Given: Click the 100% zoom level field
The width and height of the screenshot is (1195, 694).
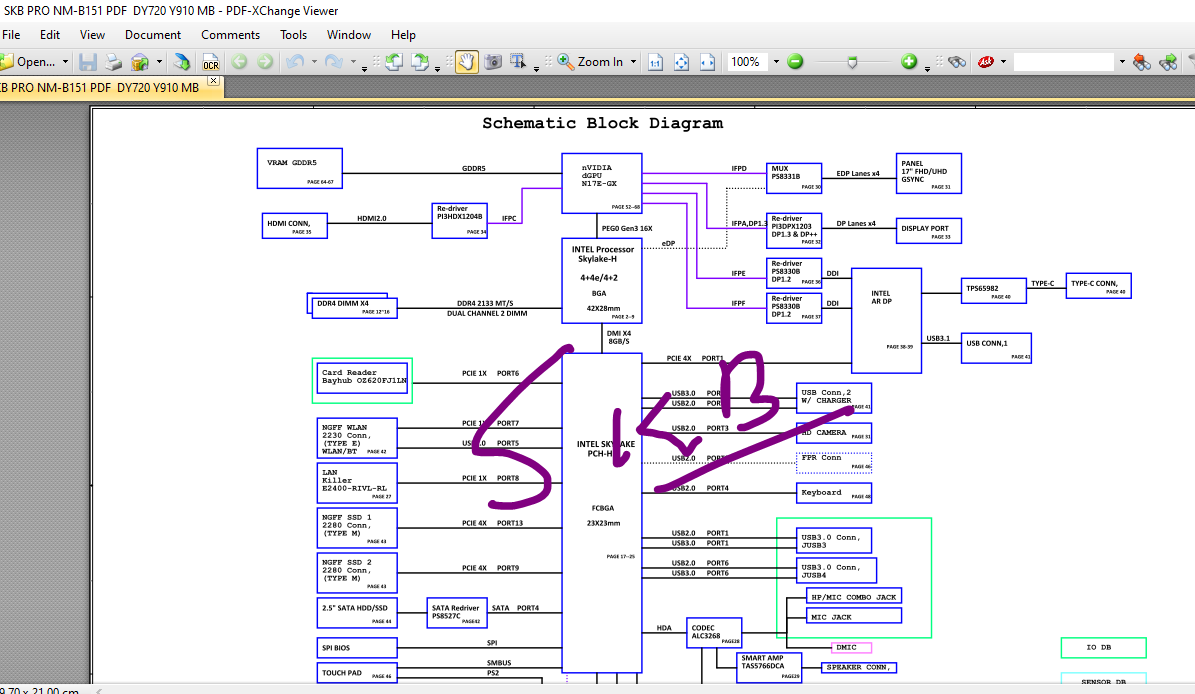Looking at the screenshot, I should click(748, 62).
